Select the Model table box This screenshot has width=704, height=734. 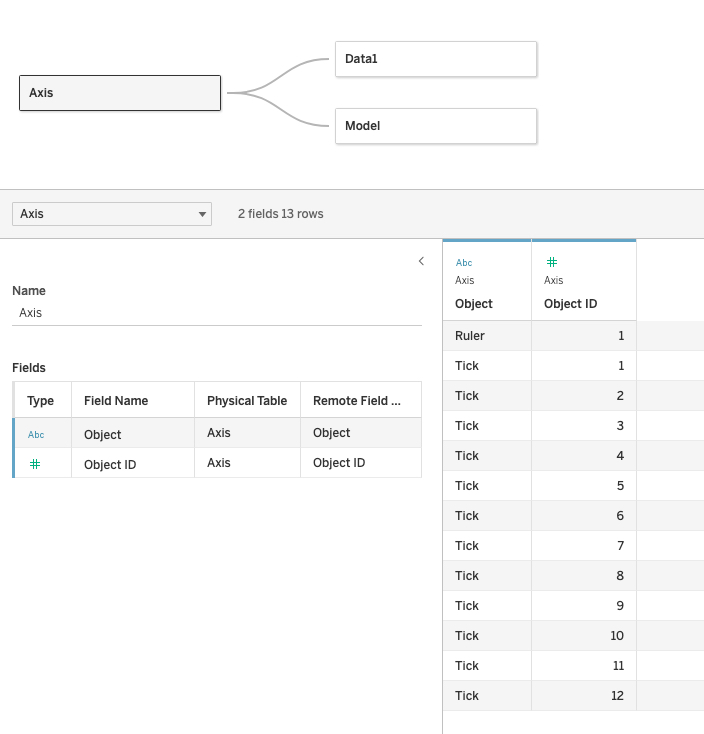click(x=436, y=126)
